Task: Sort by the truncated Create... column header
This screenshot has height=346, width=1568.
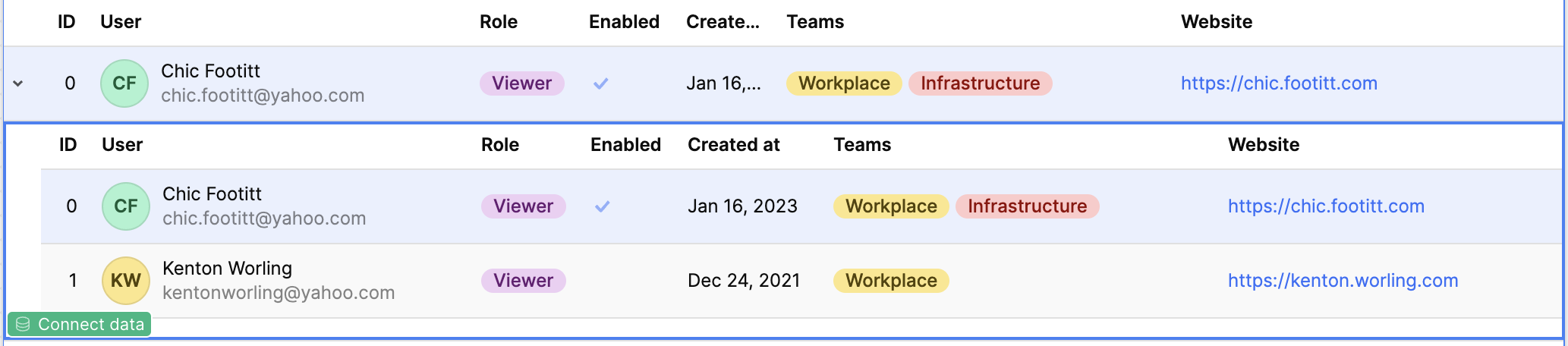Action: pos(723,22)
